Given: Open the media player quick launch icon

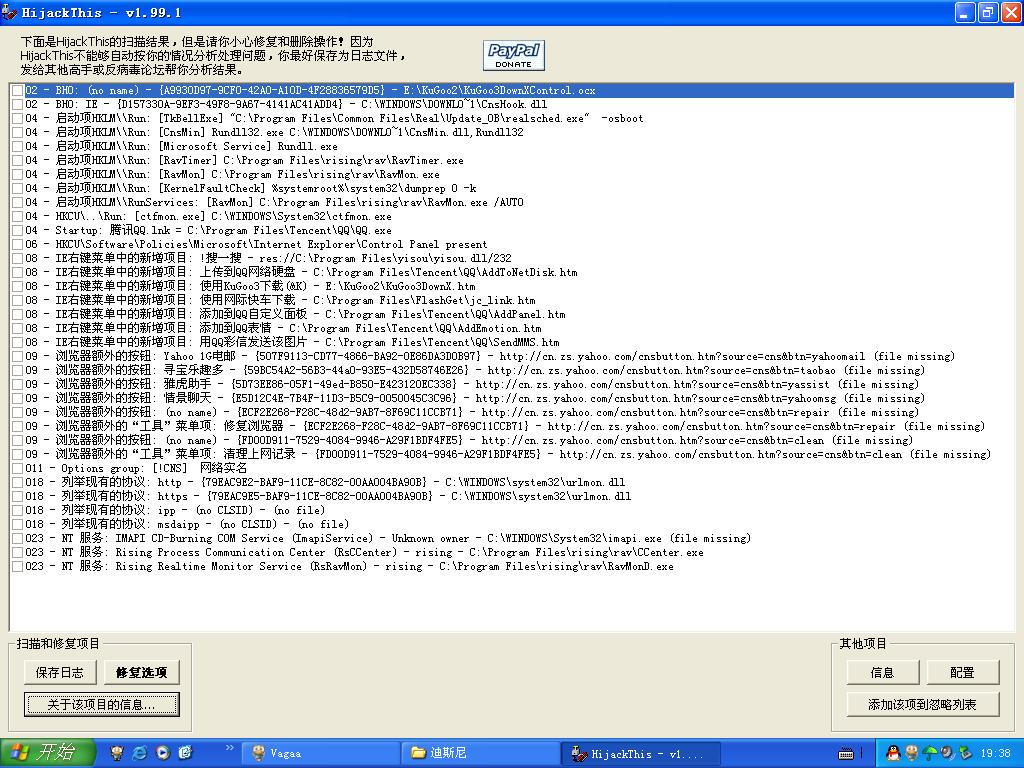Looking at the screenshot, I should [x=163, y=753].
